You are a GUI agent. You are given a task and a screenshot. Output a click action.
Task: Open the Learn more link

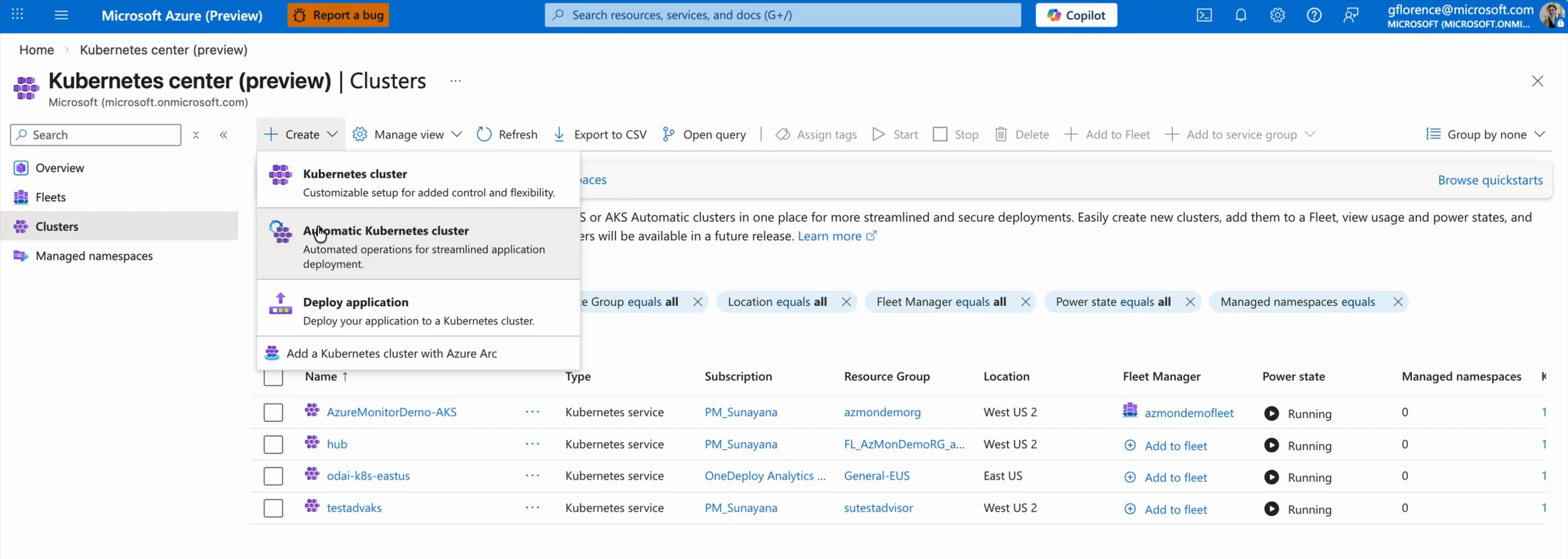[x=837, y=236]
